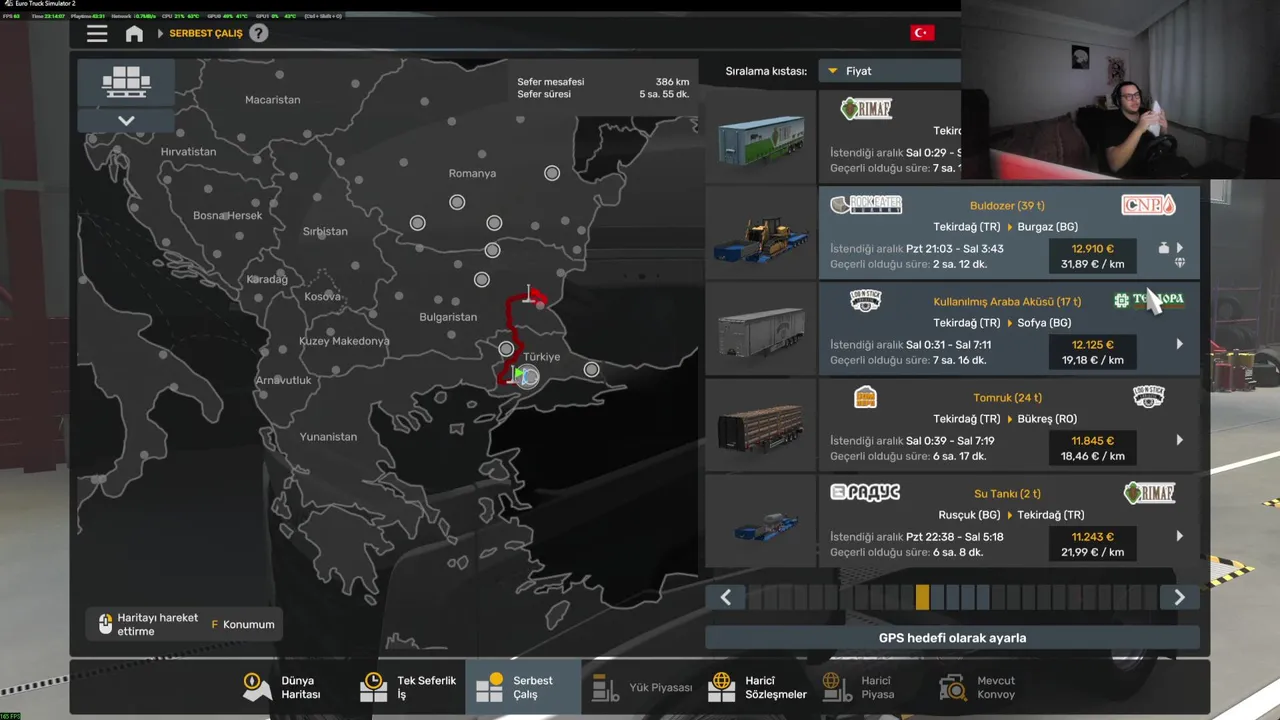Expand arrow on Tomruk job

[1179, 440]
